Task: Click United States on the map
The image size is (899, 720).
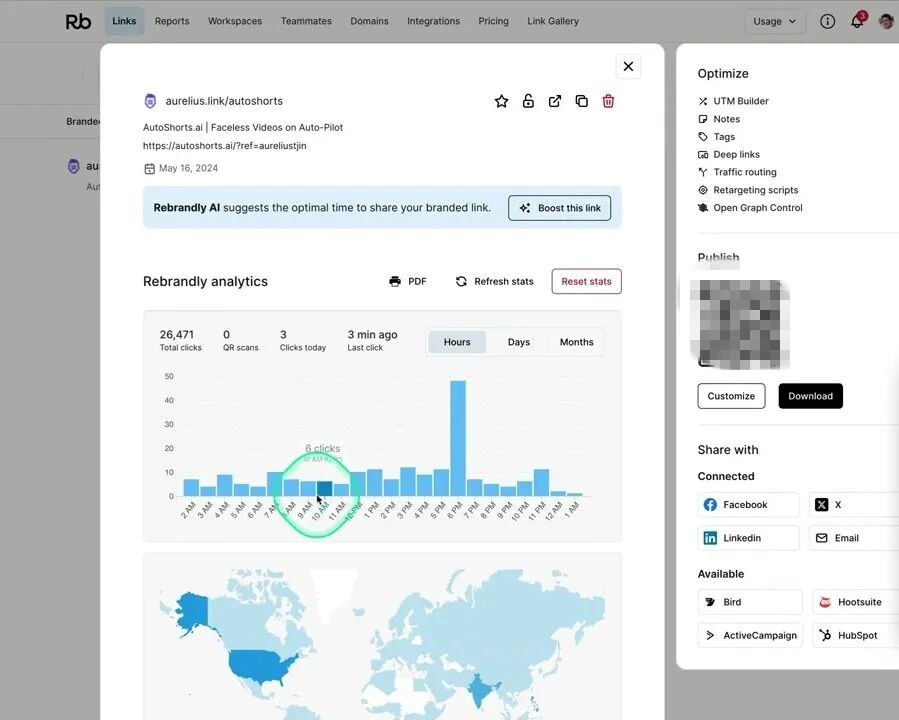Action: [256, 665]
